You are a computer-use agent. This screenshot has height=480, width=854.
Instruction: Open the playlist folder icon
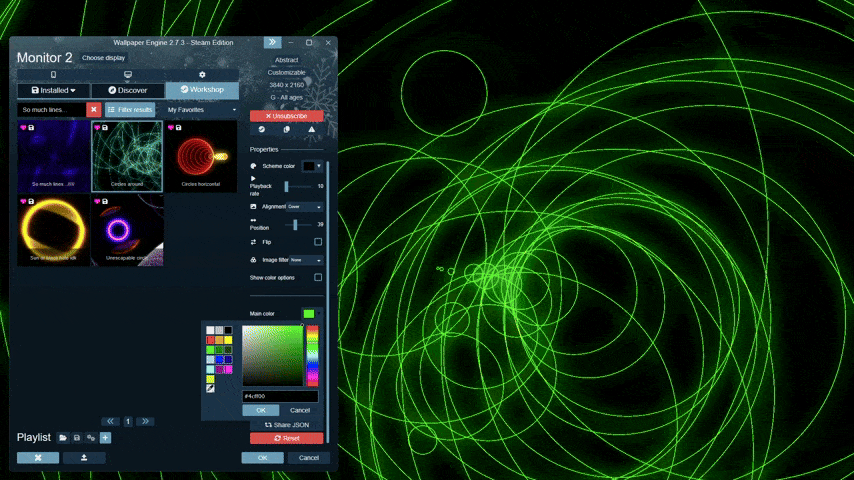click(63, 438)
